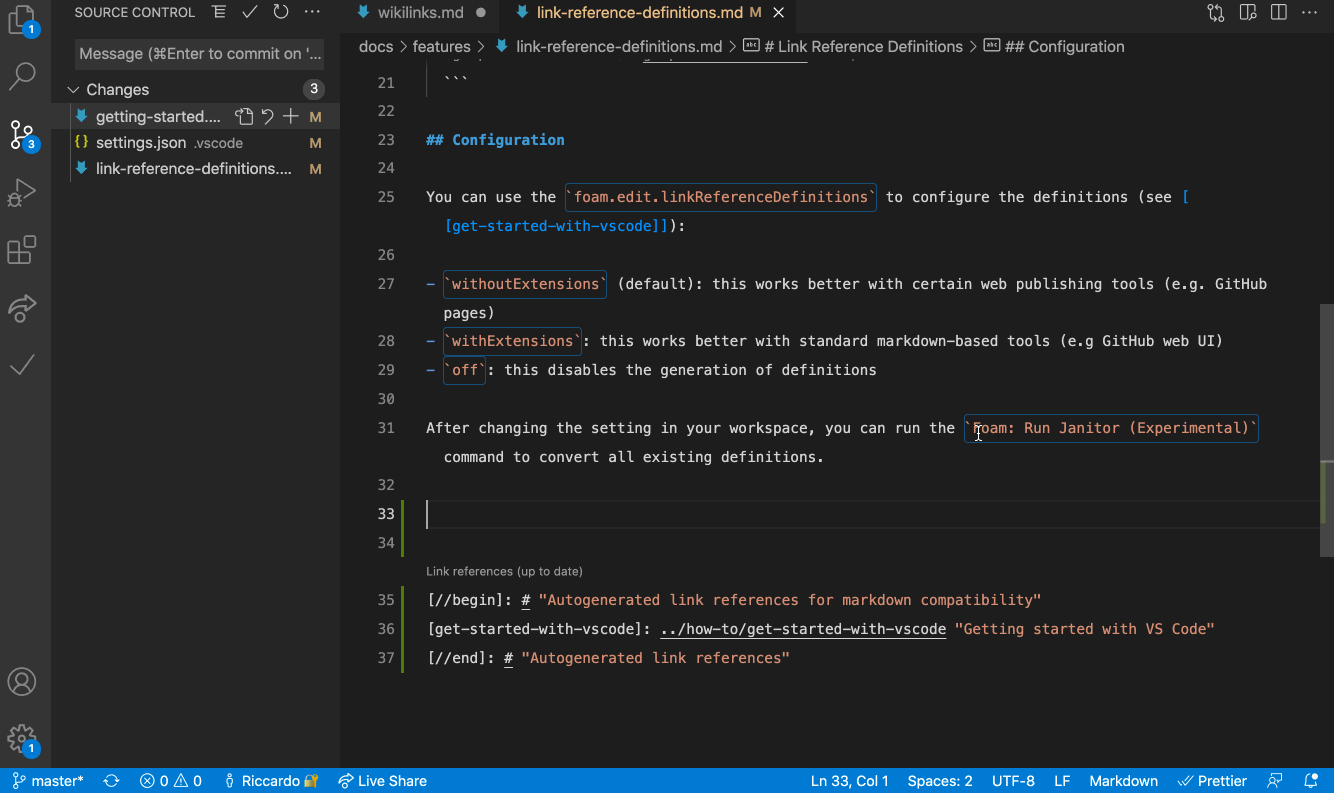Open the features breadcrumb item
The width and height of the screenshot is (1334, 793).
point(442,46)
